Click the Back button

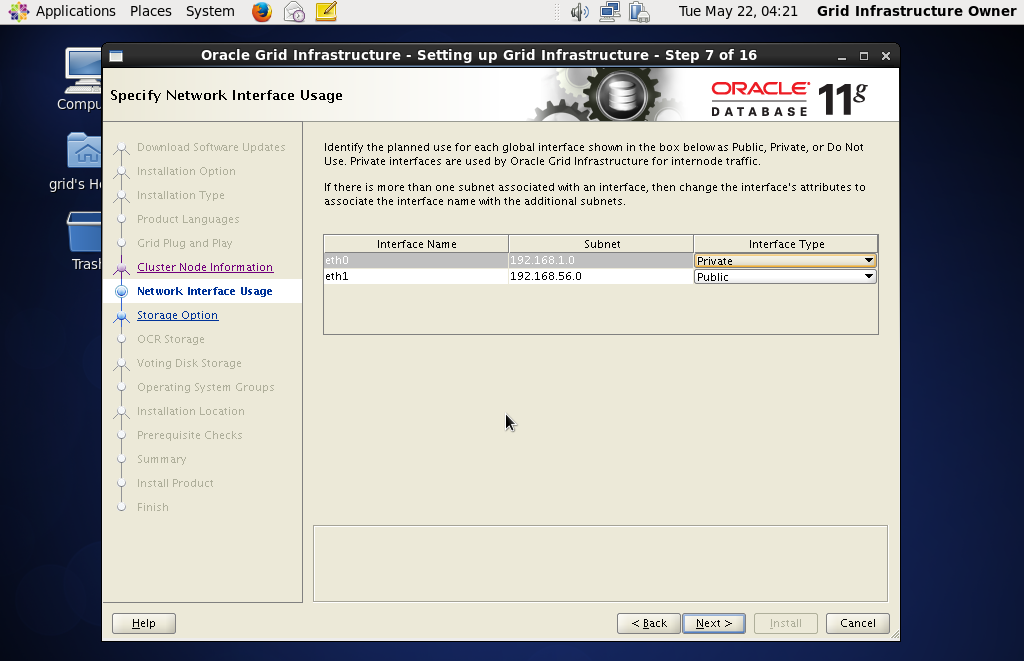(648, 623)
